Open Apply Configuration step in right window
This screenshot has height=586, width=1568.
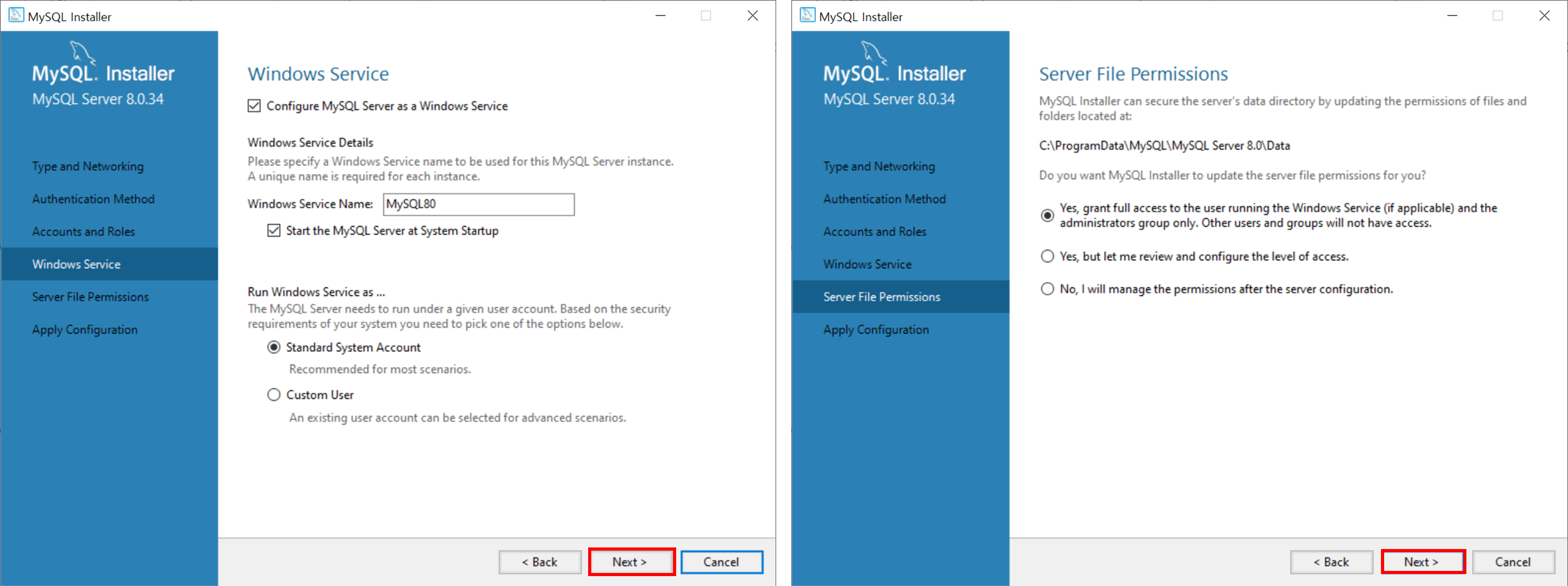(x=876, y=330)
